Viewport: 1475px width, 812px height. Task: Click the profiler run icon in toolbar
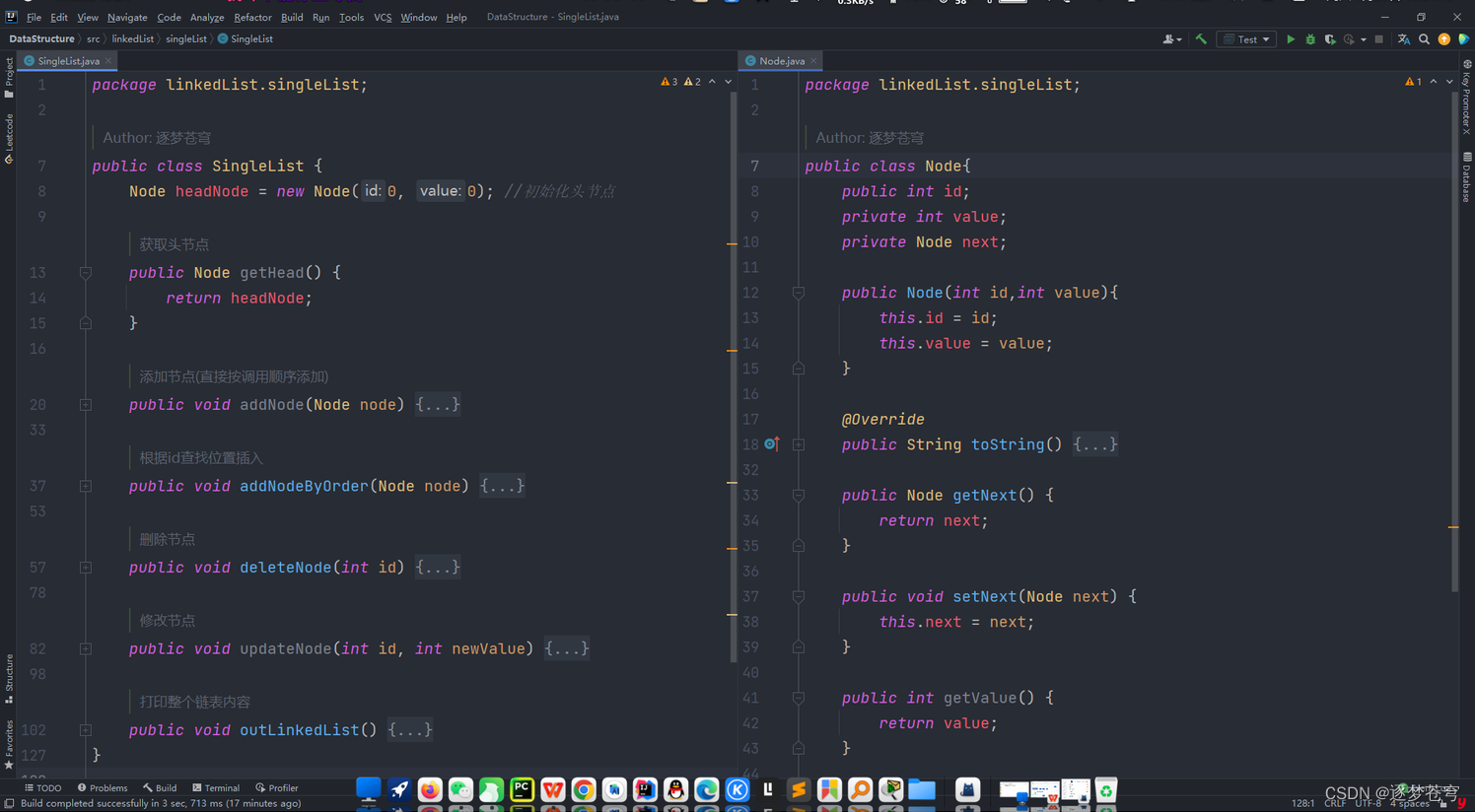pyautogui.click(x=1349, y=39)
